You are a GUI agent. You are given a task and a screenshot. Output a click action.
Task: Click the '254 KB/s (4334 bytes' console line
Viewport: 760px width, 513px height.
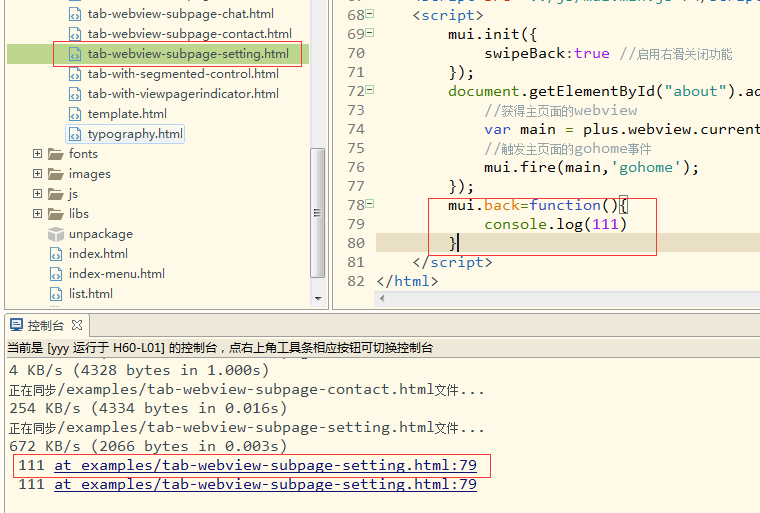(x=148, y=408)
